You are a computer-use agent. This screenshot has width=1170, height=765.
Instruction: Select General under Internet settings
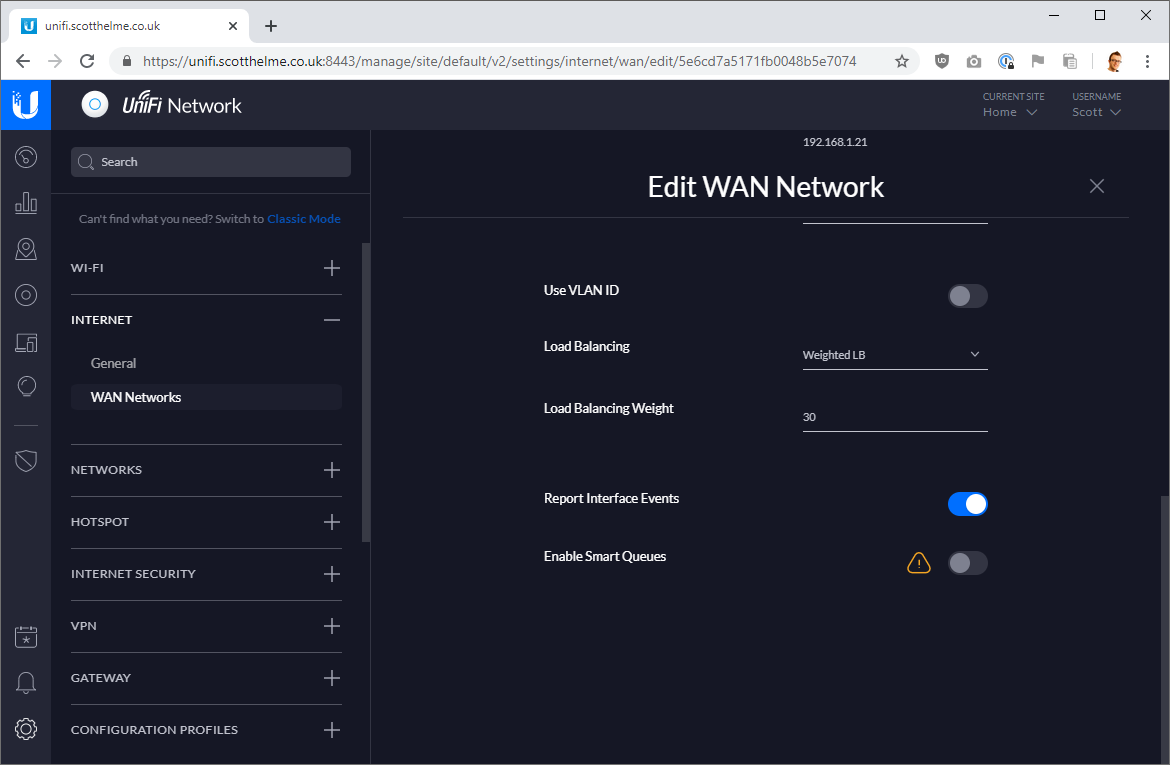pyautogui.click(x=114, y=363)
